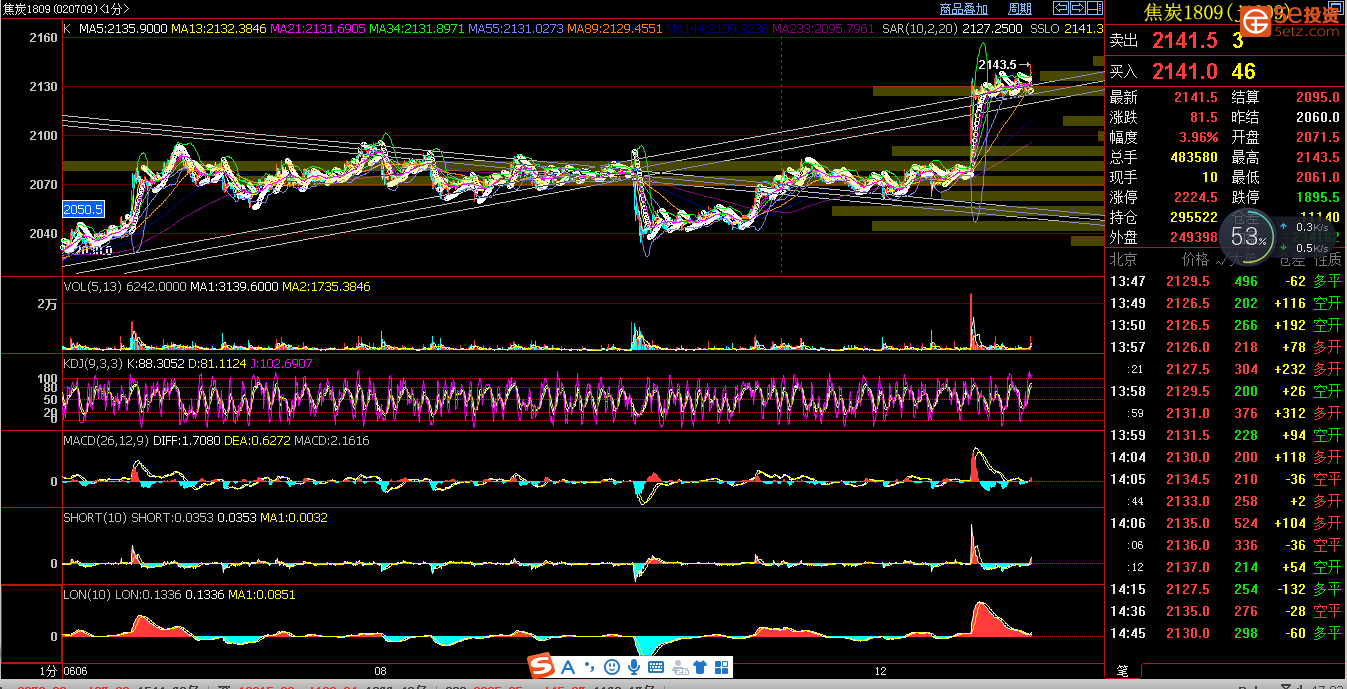The height and width of the screenshot is (689, 1347).
Task: Select the 笔 tab below the trade list
Action: tap(1122, 671)
